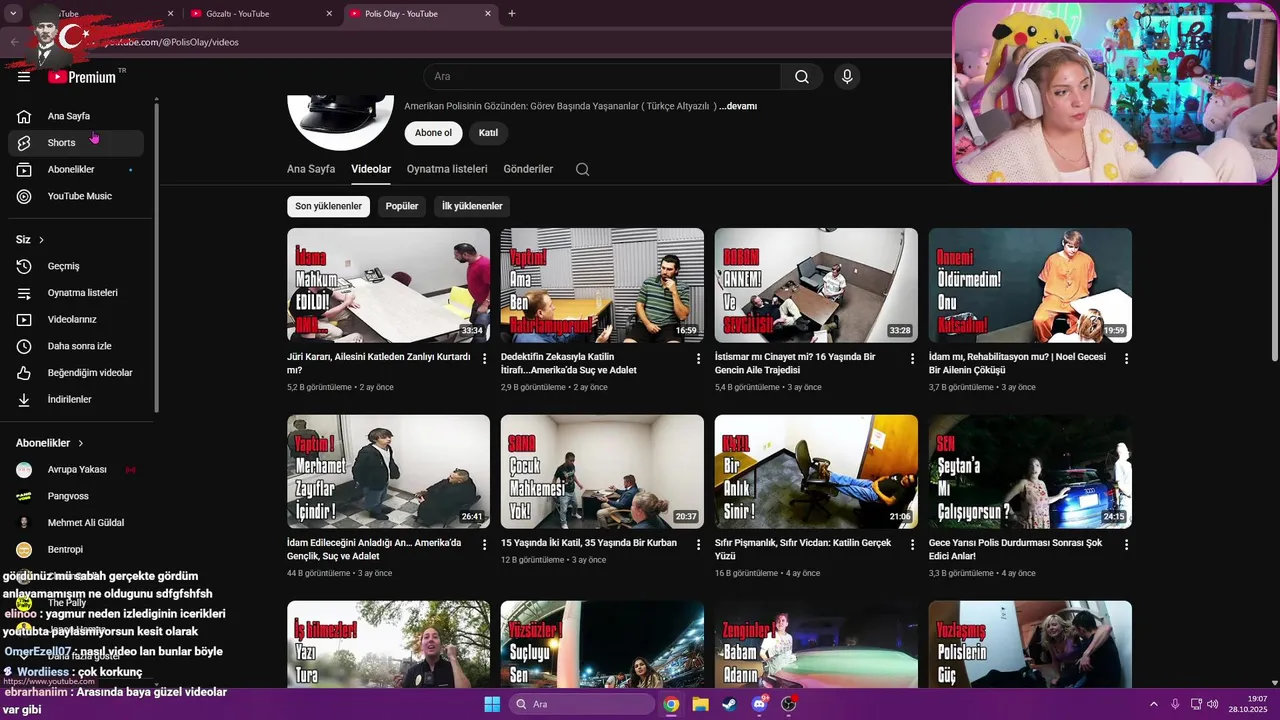
Task: Click the YouTube Premium logo
Action: tap(82, 77)
